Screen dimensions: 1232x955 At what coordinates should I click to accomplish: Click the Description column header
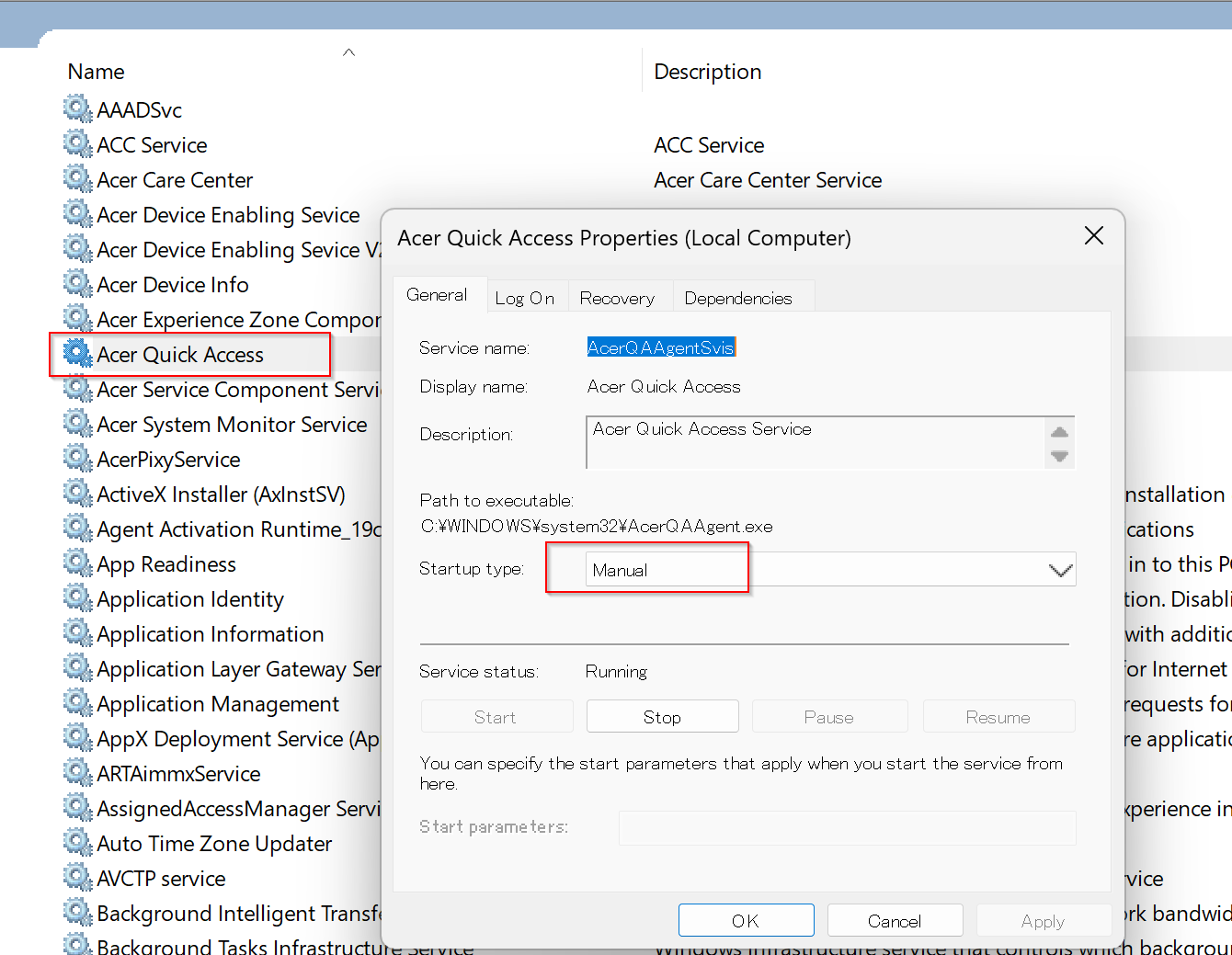pos(708,72)
